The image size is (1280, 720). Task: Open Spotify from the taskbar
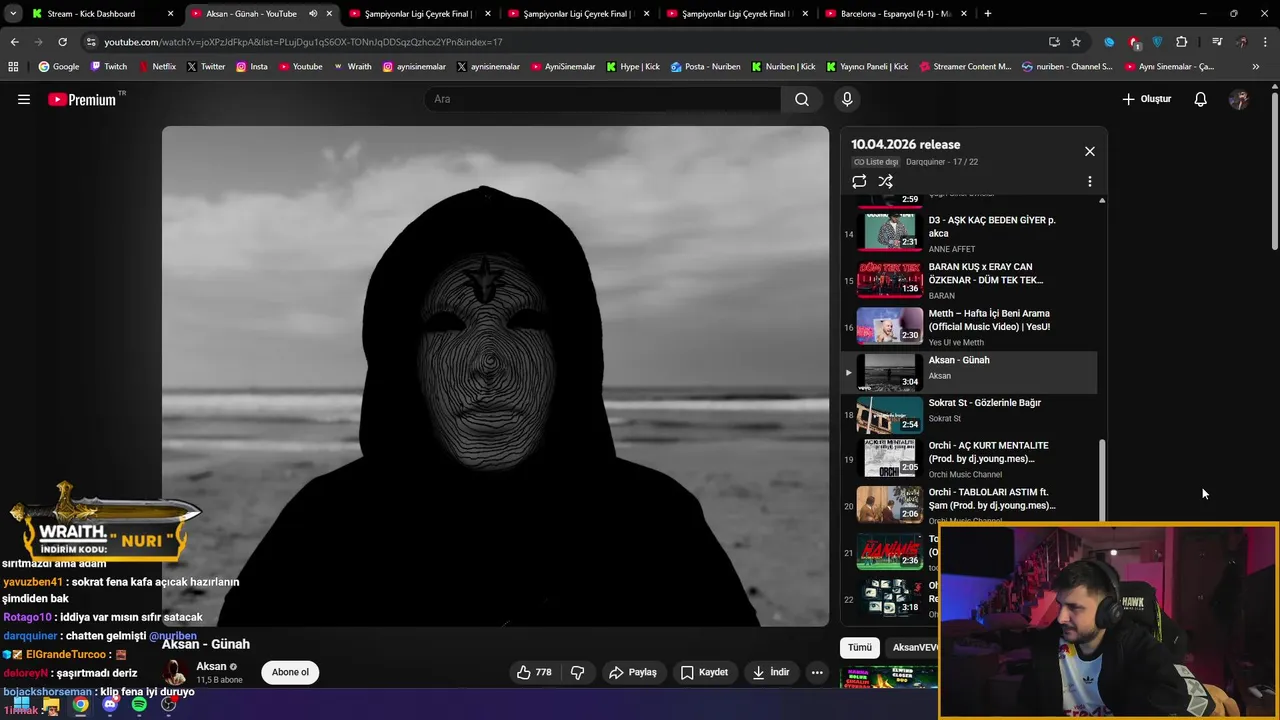[139, 704]
